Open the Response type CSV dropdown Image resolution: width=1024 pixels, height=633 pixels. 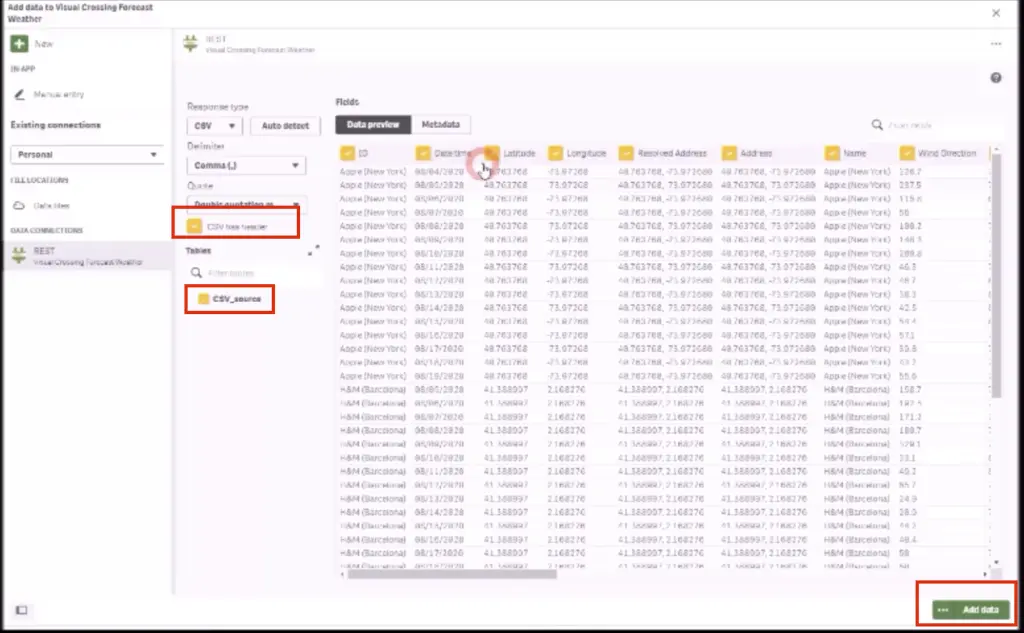click(215, 126)
